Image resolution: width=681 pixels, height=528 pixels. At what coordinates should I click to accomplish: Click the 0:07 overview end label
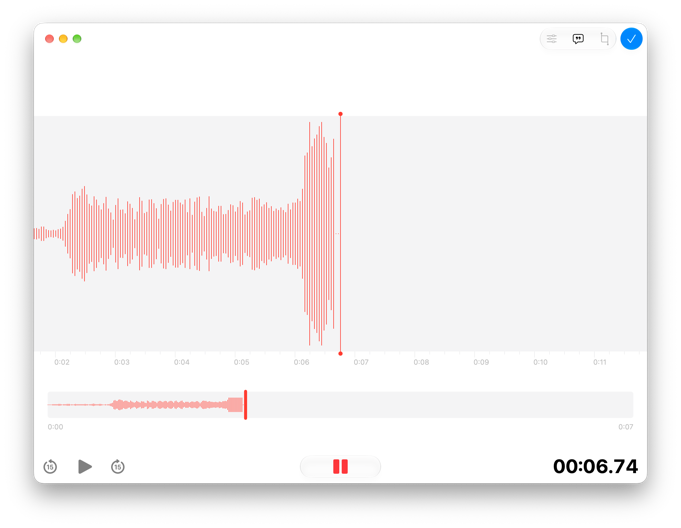tap(625, 427)
